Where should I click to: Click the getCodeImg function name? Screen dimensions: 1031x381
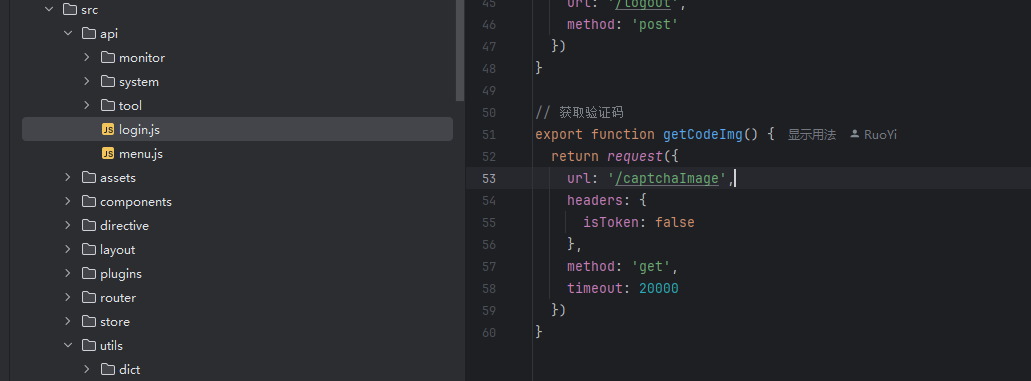click(703, 134)
